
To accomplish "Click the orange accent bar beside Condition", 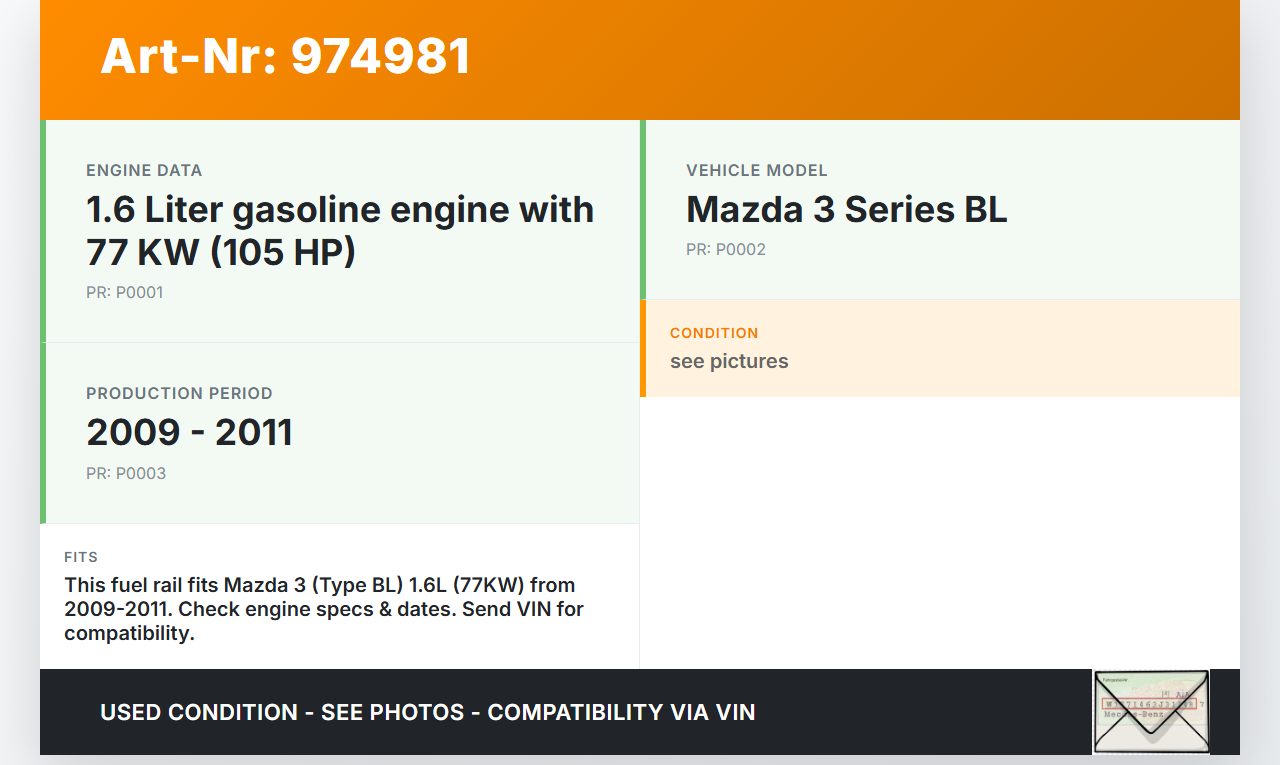I will pyautogui.click(x=643, y=348).
